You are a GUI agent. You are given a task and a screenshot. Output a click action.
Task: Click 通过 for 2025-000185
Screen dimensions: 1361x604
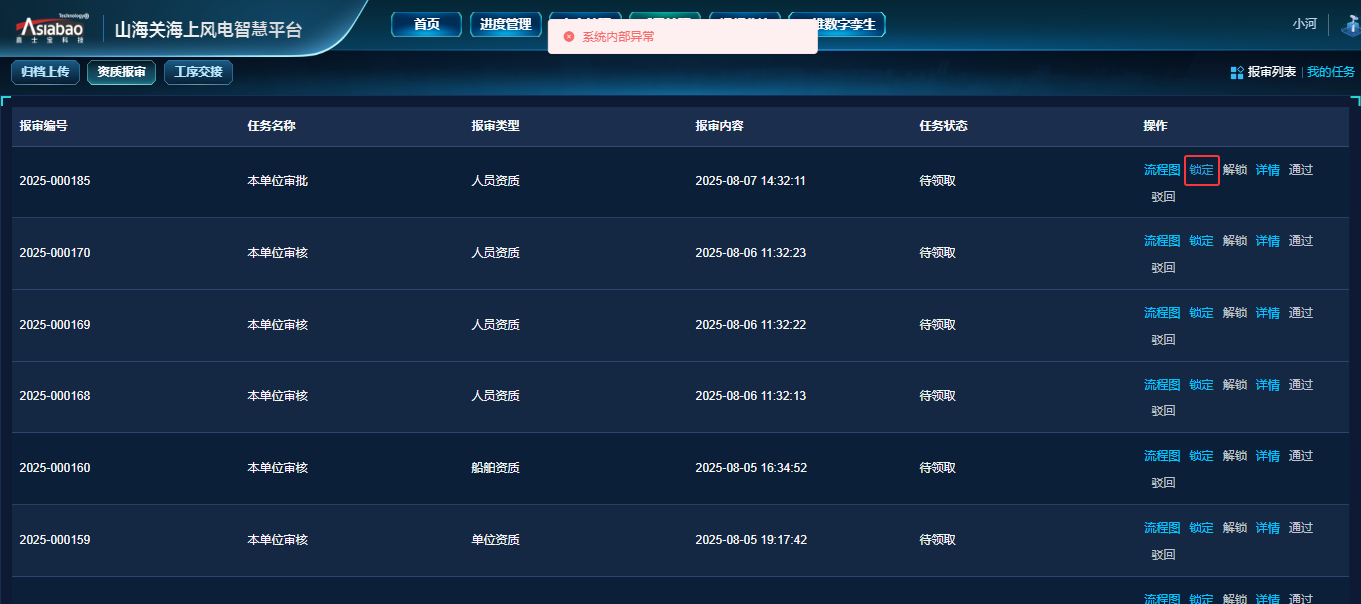click(x=1301, y=170)
